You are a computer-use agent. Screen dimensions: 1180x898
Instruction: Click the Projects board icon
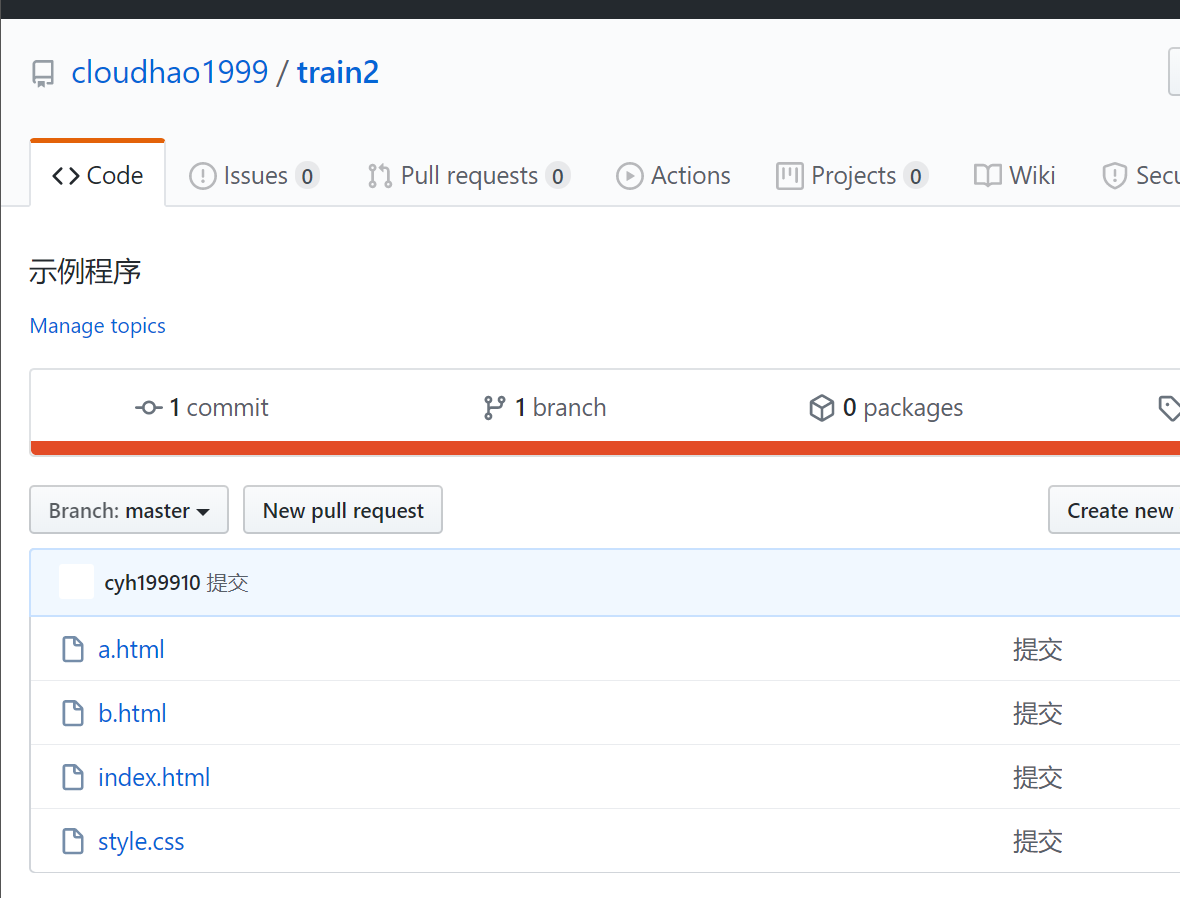(x=789, y=176)
